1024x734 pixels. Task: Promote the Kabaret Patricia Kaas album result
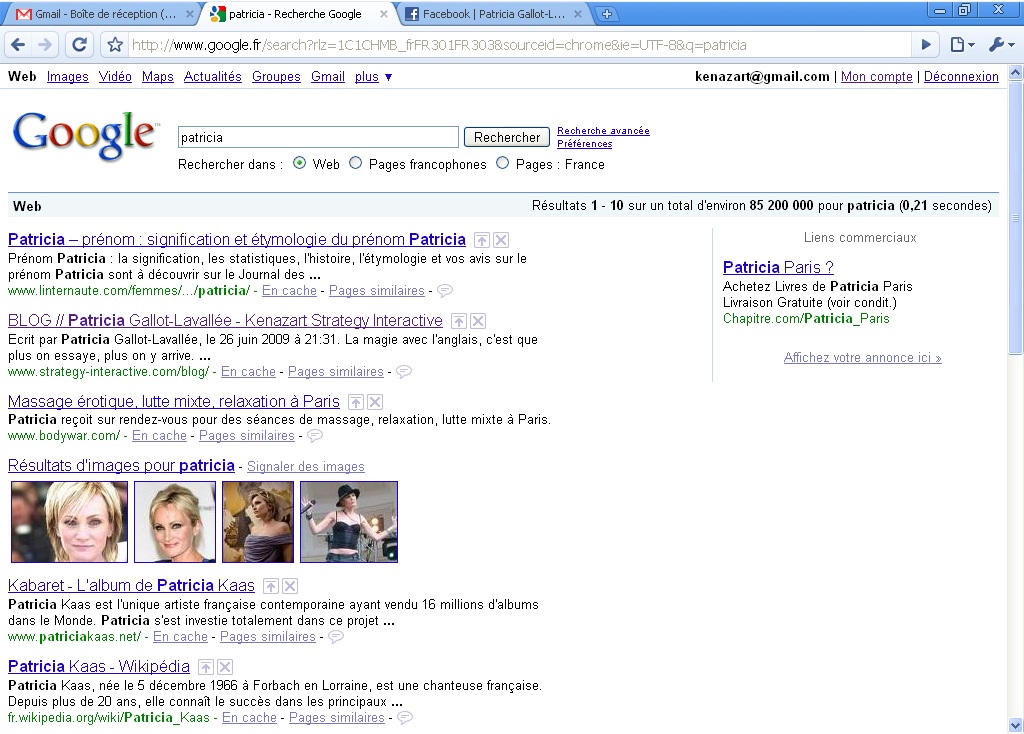click(270, 586)
